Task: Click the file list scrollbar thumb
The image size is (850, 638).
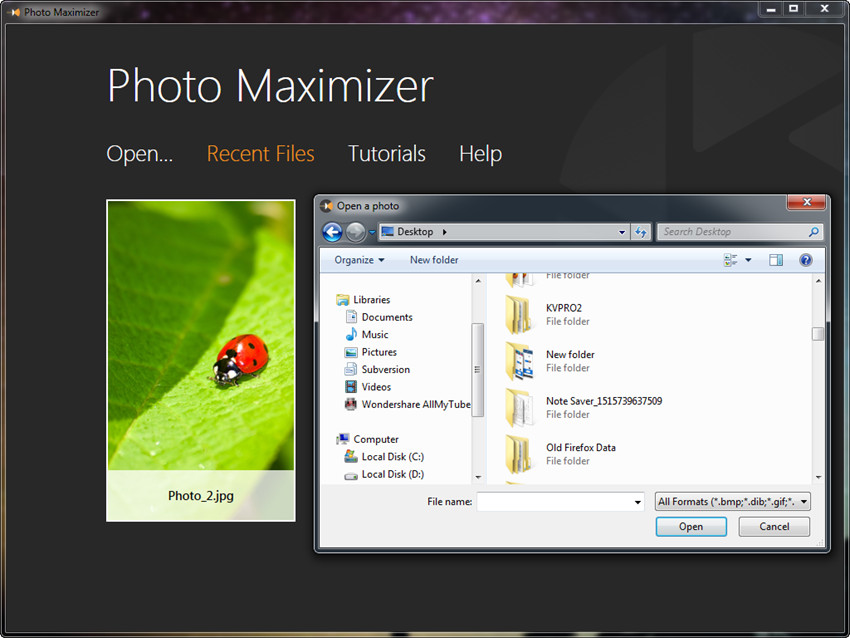Action: (818, 334)
